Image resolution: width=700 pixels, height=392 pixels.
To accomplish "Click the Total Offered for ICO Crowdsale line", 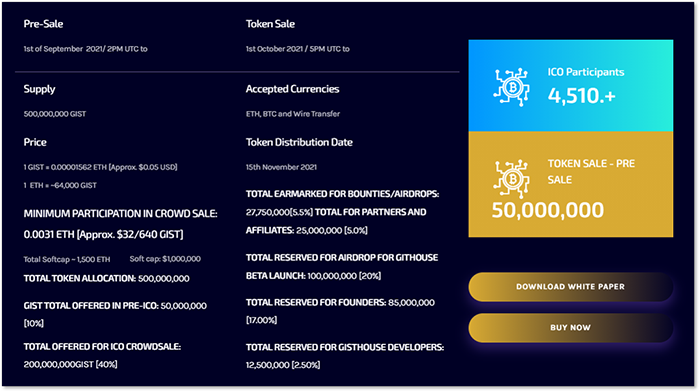I will pyautogui.click(x=102, y=355).
